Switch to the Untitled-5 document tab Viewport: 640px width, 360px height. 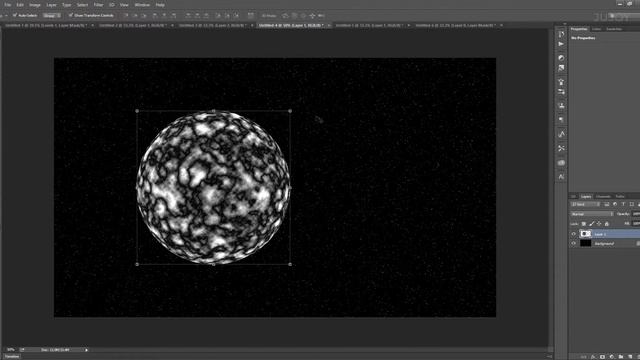369,25
